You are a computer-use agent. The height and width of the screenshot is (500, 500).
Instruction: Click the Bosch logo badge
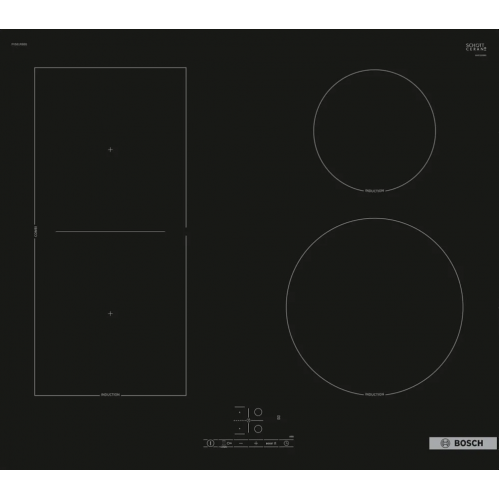coord(463,443)
